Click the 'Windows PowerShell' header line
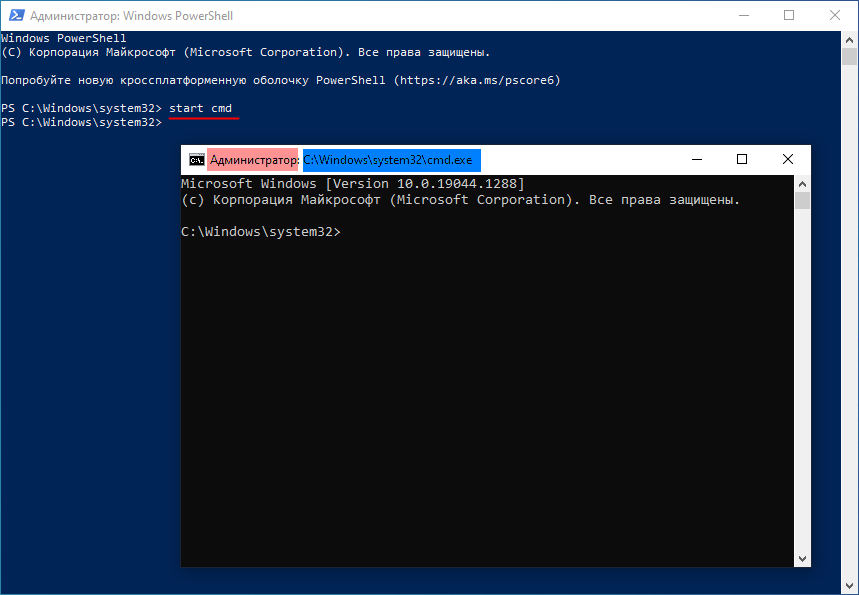 pos(64,38)
